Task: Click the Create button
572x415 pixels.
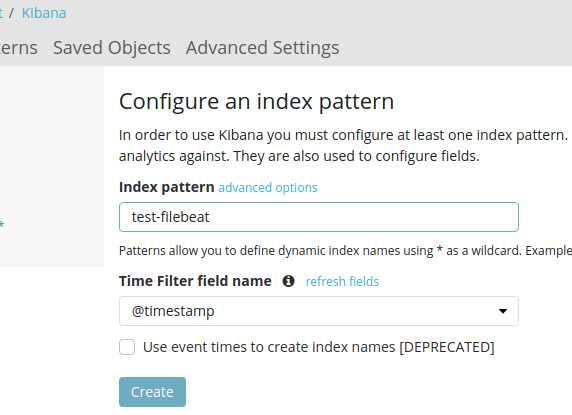Action: click(x=152, y=392)
